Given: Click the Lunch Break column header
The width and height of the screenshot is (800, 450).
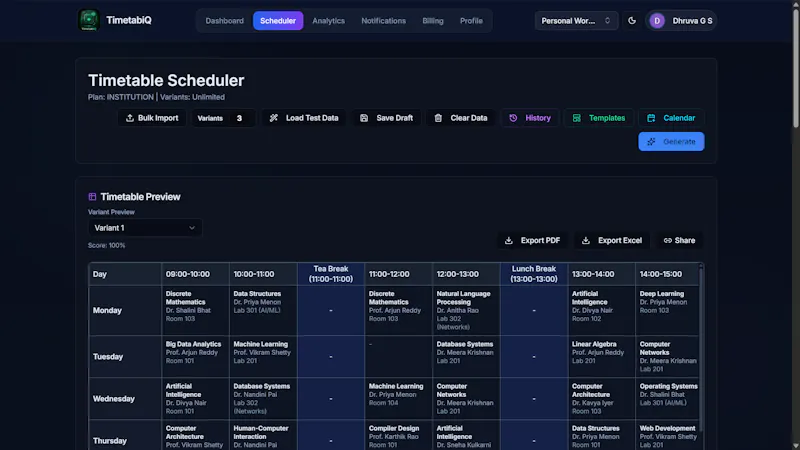Looking at the screenshot, I should 534,274.
